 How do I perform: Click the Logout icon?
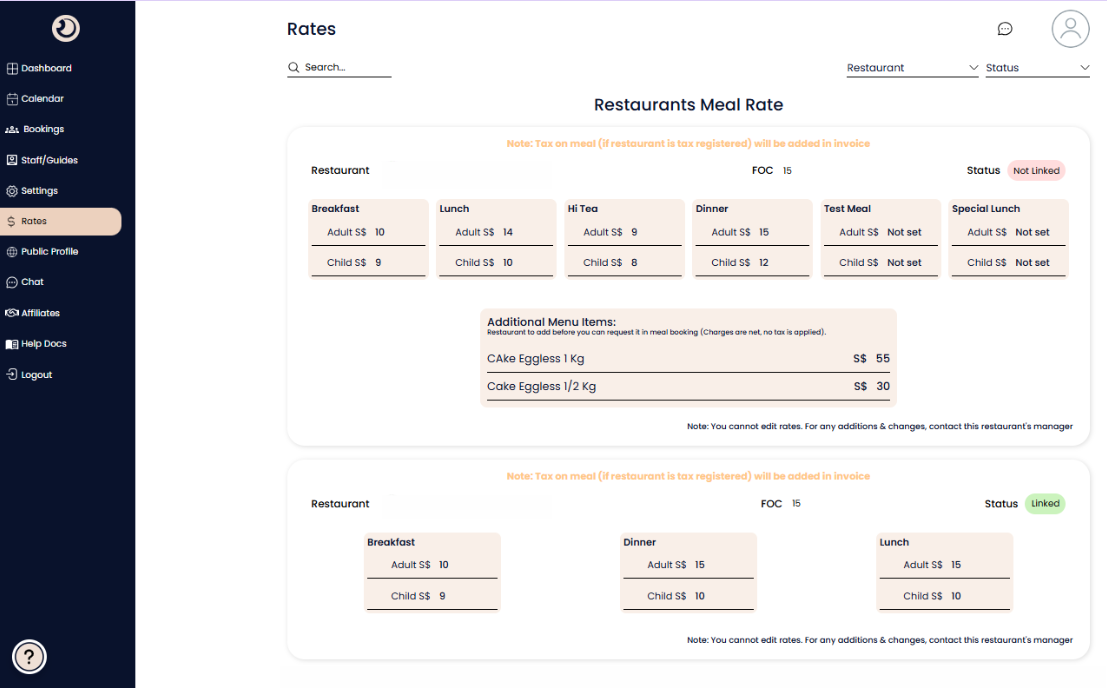[12, 375]
